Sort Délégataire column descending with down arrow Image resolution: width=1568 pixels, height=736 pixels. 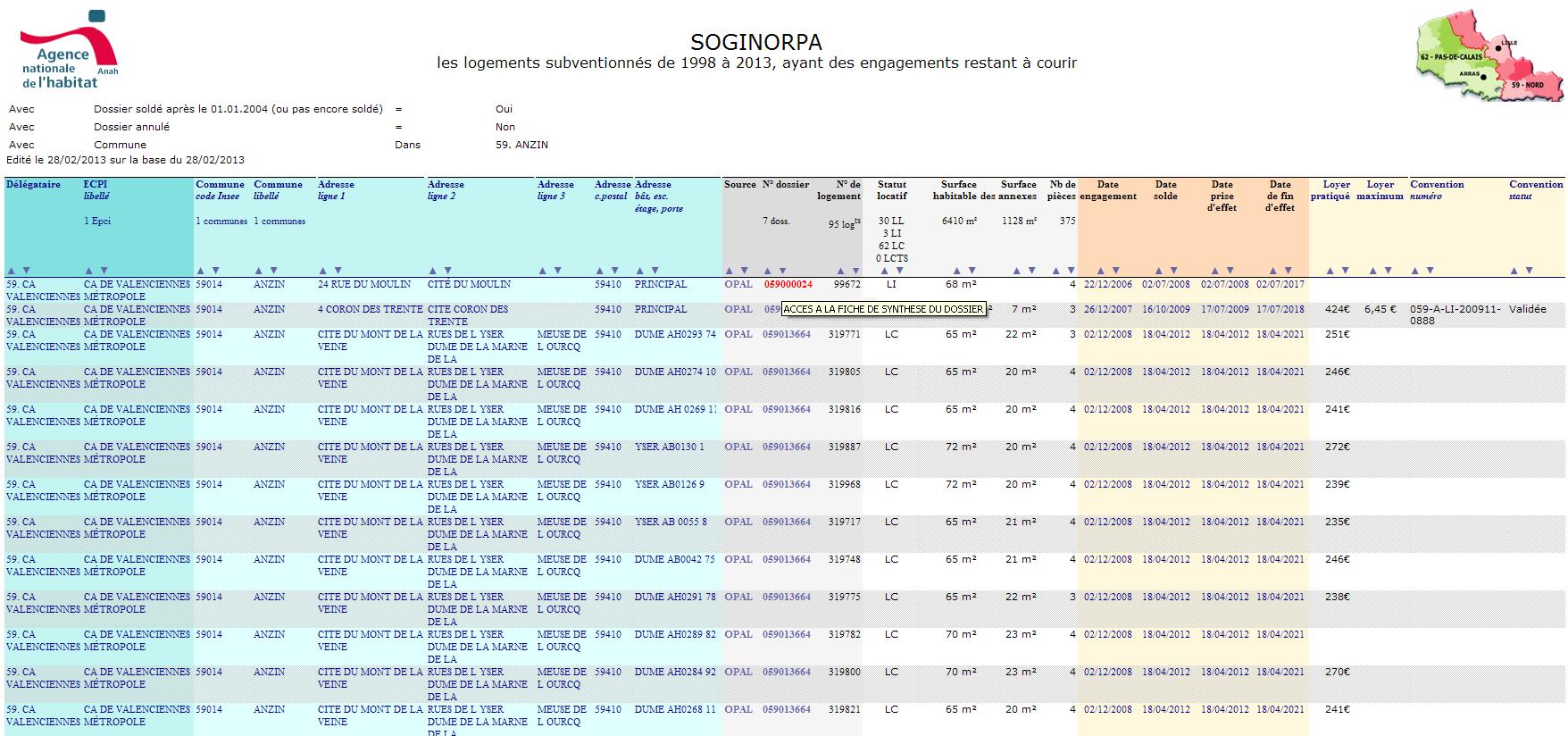click(x=26, y=271)
